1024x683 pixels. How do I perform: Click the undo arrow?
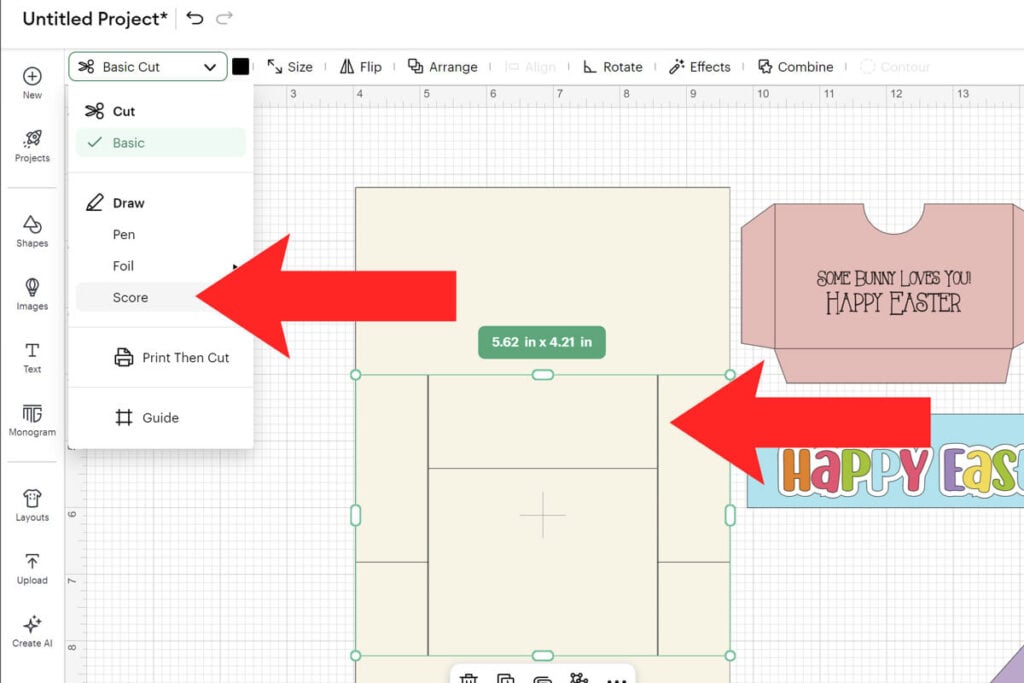(x=195, y=18)
